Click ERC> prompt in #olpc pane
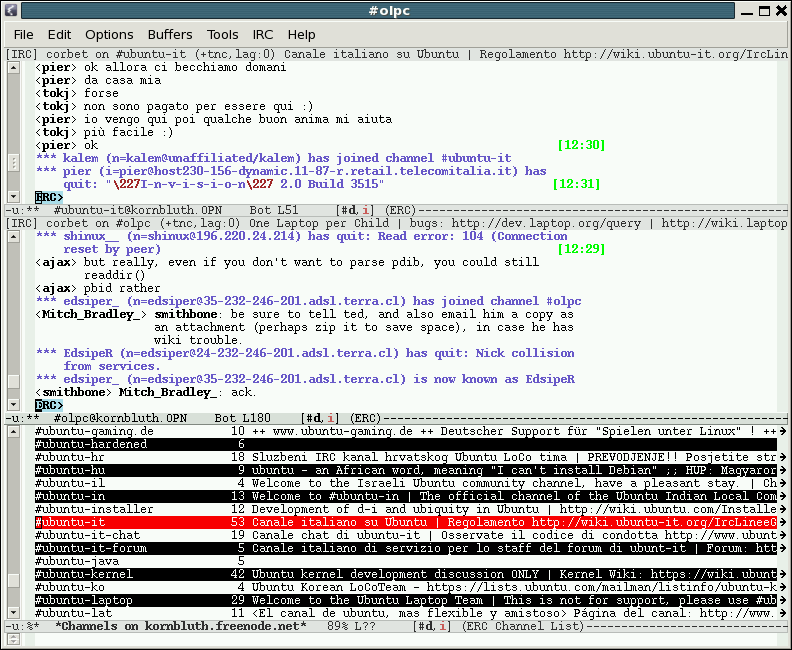The width and height of the screenshot is (792, 650). (49, 405)
